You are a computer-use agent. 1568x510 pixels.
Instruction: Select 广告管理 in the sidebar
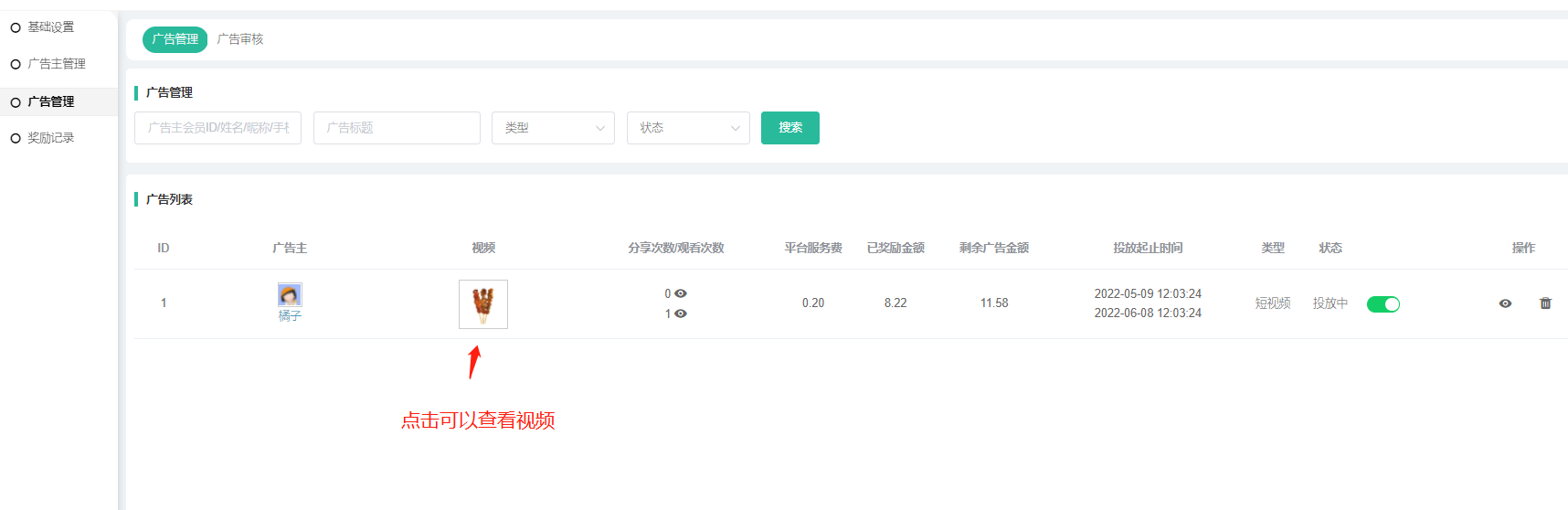(x=51, y=101)
